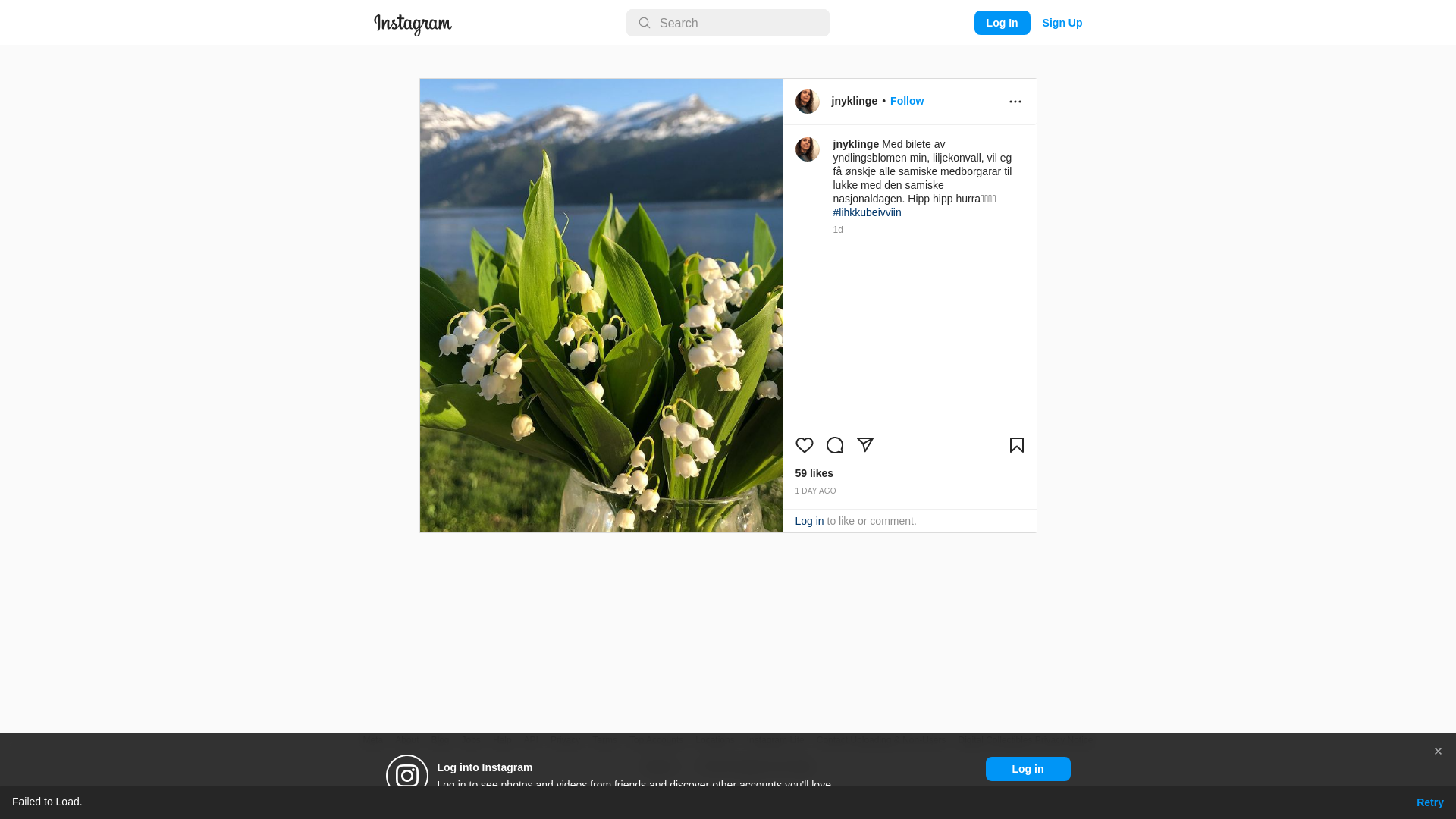Open the #lihkkubeivviin hashtag
This screenshot has height=819, width=1456.
pyautogui.click(x=868, y=212)
